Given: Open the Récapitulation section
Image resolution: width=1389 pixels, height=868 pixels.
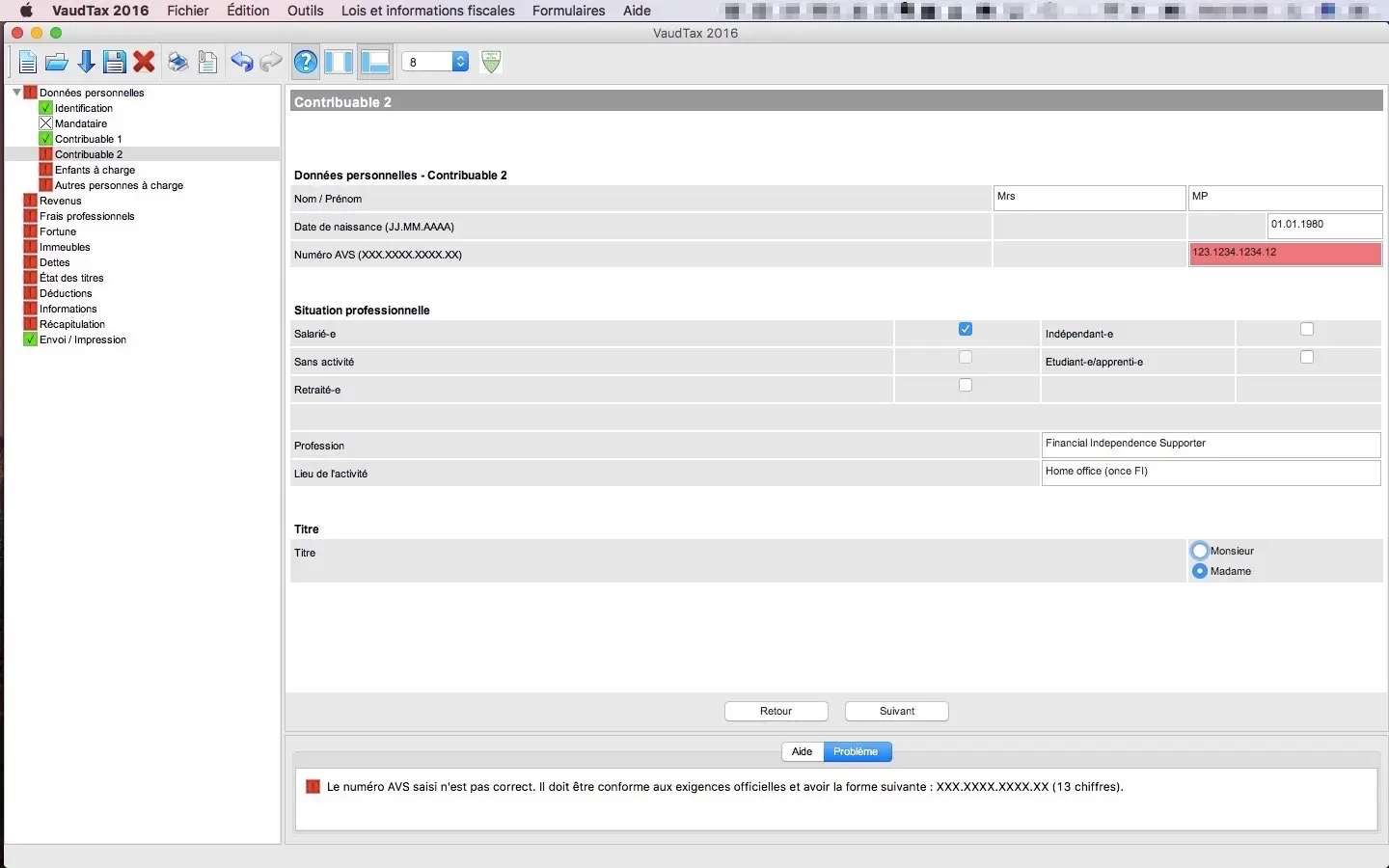Looking at the screenshot, I should (x=72, y=324).
